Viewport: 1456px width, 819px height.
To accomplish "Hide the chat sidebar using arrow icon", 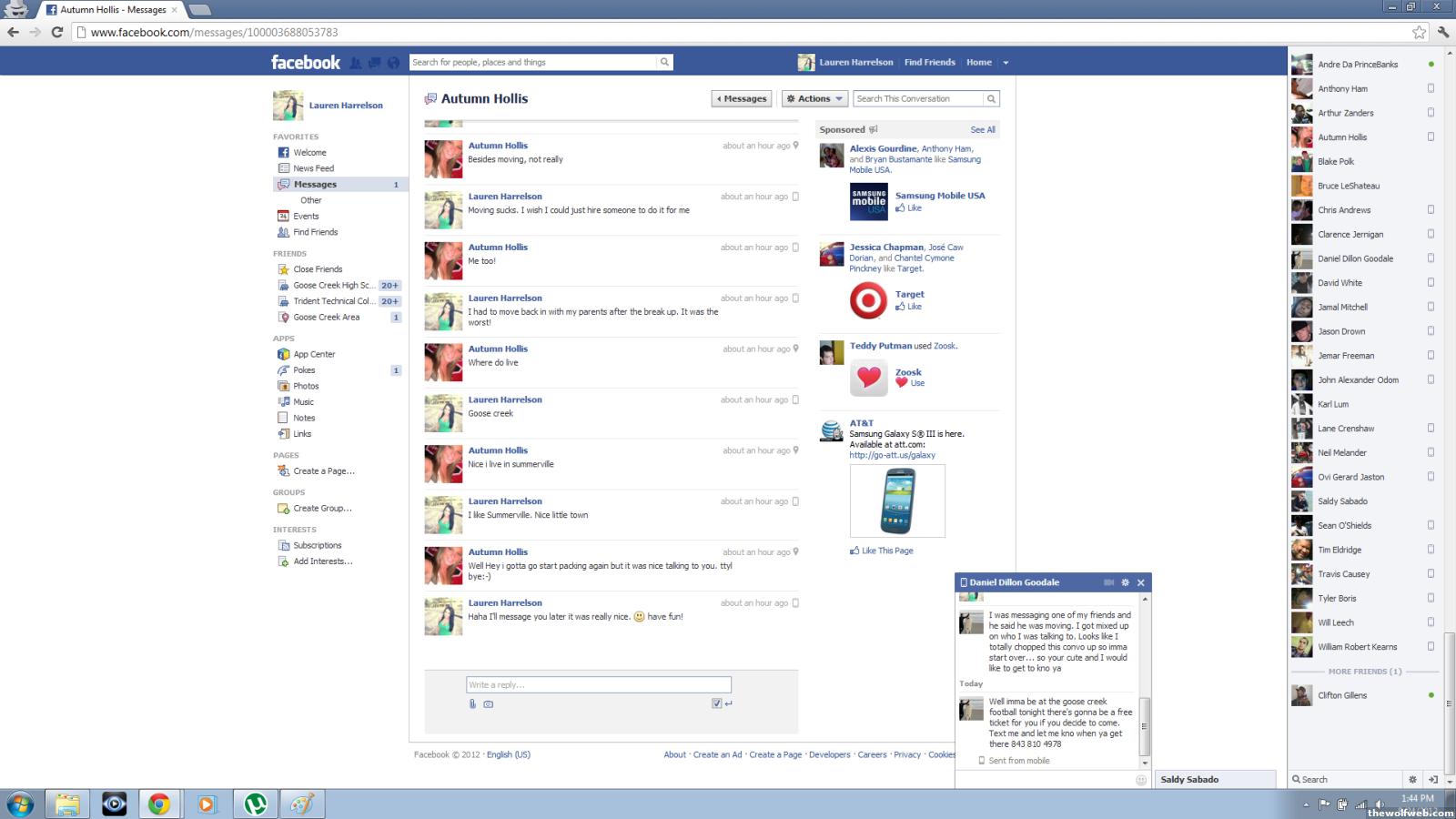I will click(1432, 780).
